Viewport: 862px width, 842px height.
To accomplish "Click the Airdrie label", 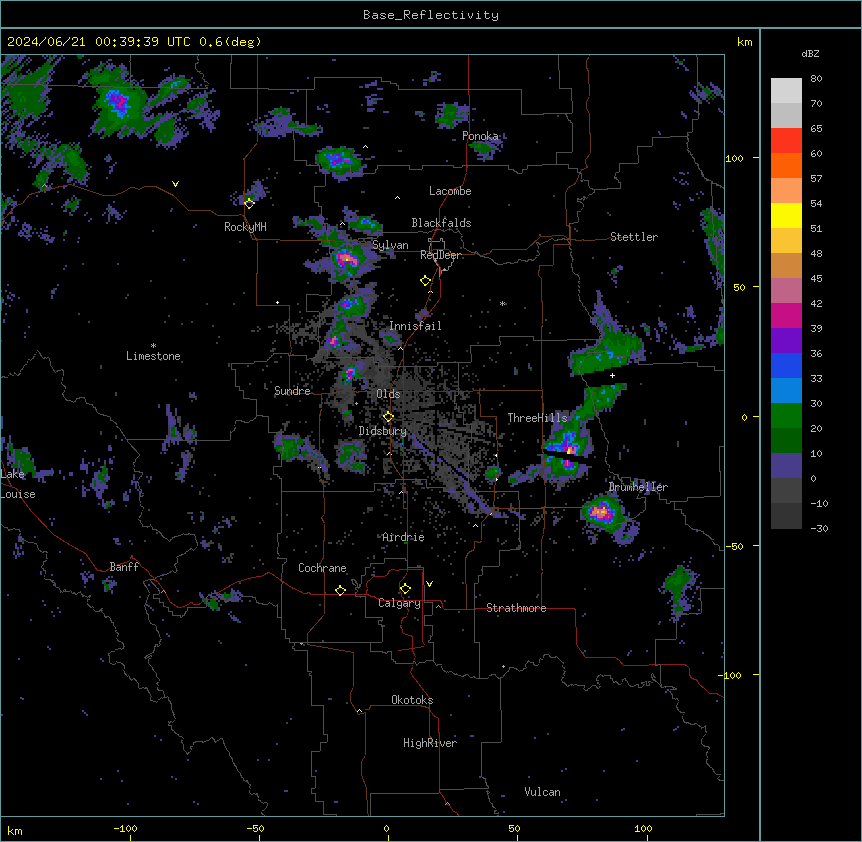I will point(404,537).
